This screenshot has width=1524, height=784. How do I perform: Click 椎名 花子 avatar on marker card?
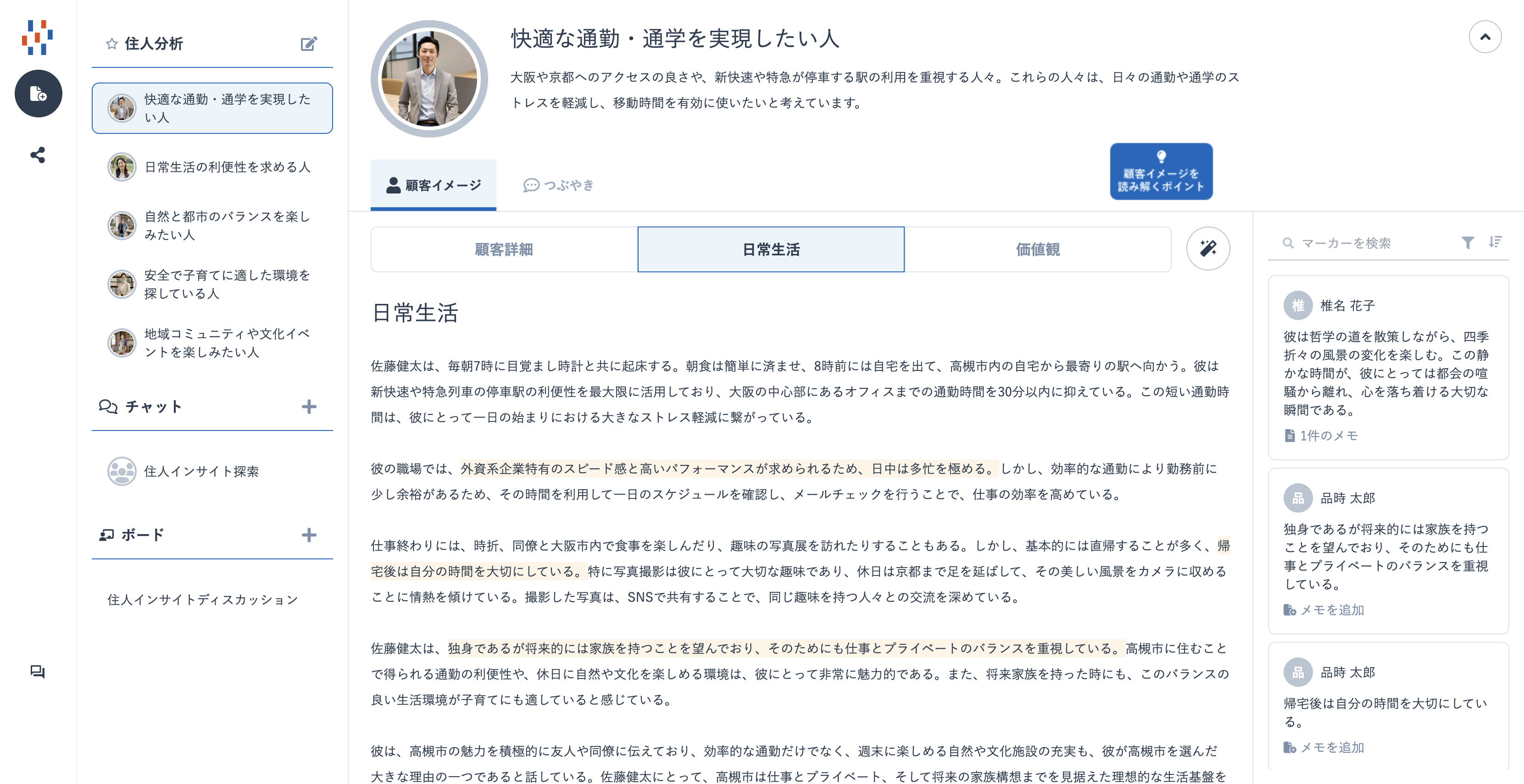(1297, 305)
